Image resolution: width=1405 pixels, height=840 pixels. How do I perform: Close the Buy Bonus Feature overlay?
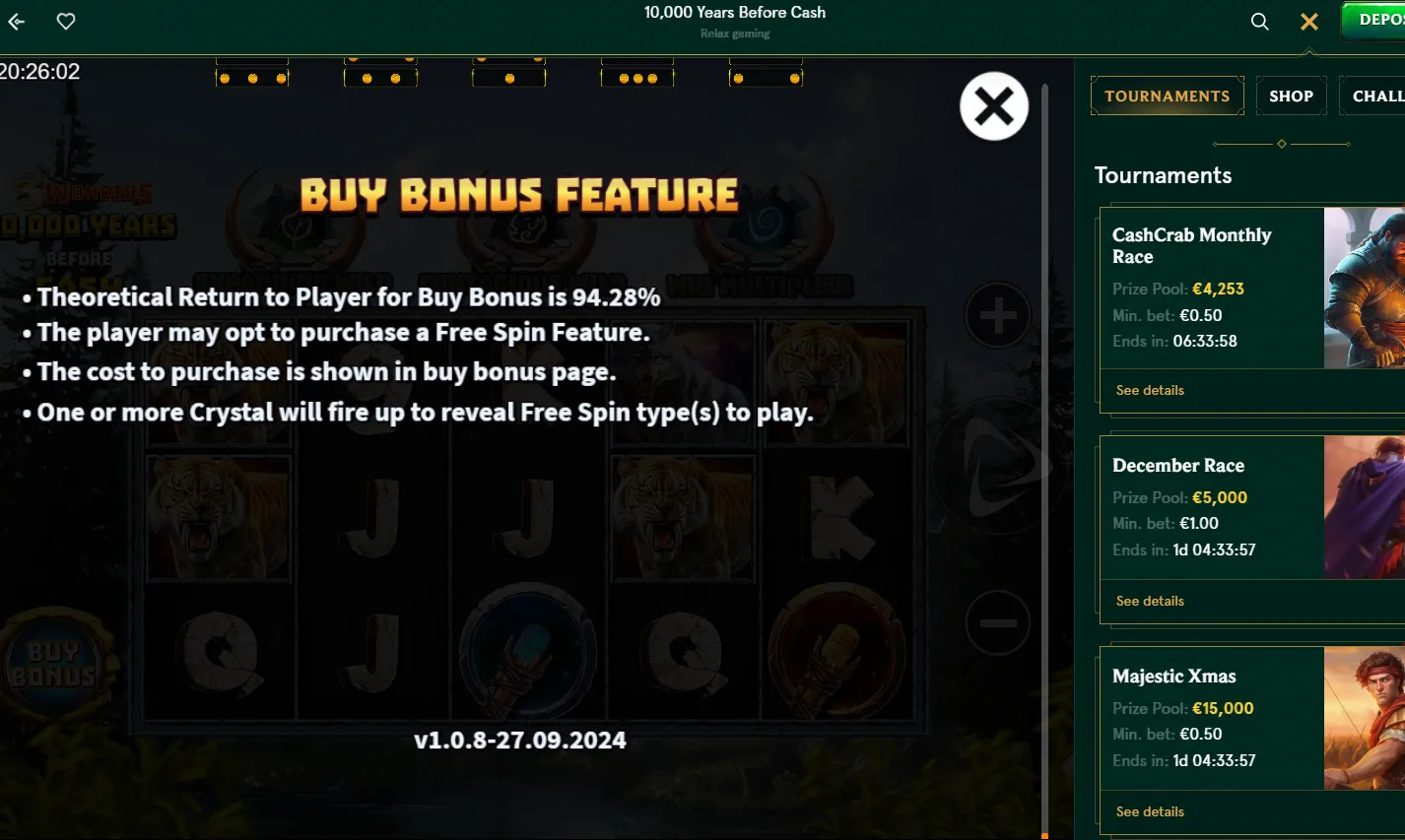point(994,106)
